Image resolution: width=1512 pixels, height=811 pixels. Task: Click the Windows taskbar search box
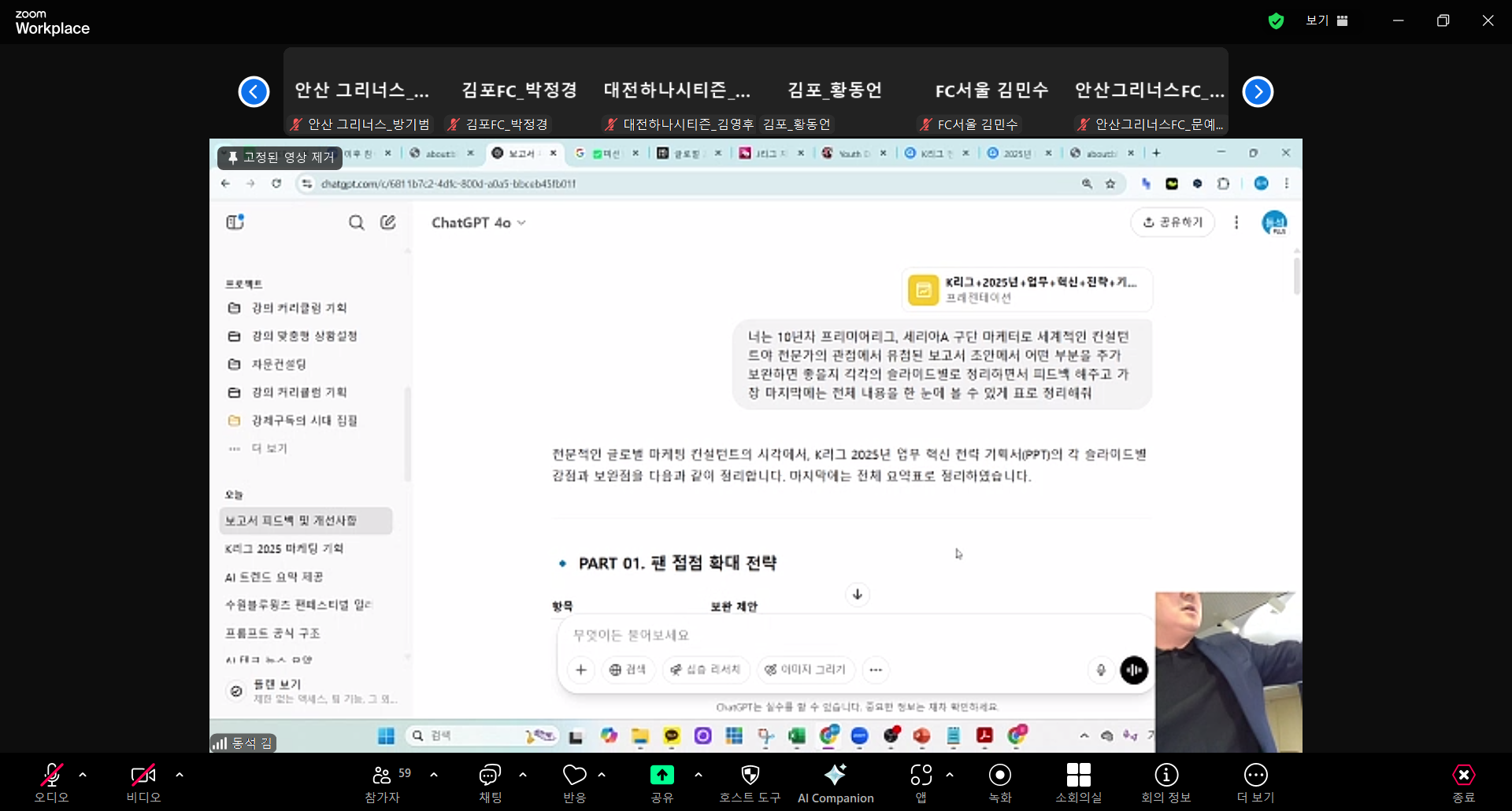point(482,736)
